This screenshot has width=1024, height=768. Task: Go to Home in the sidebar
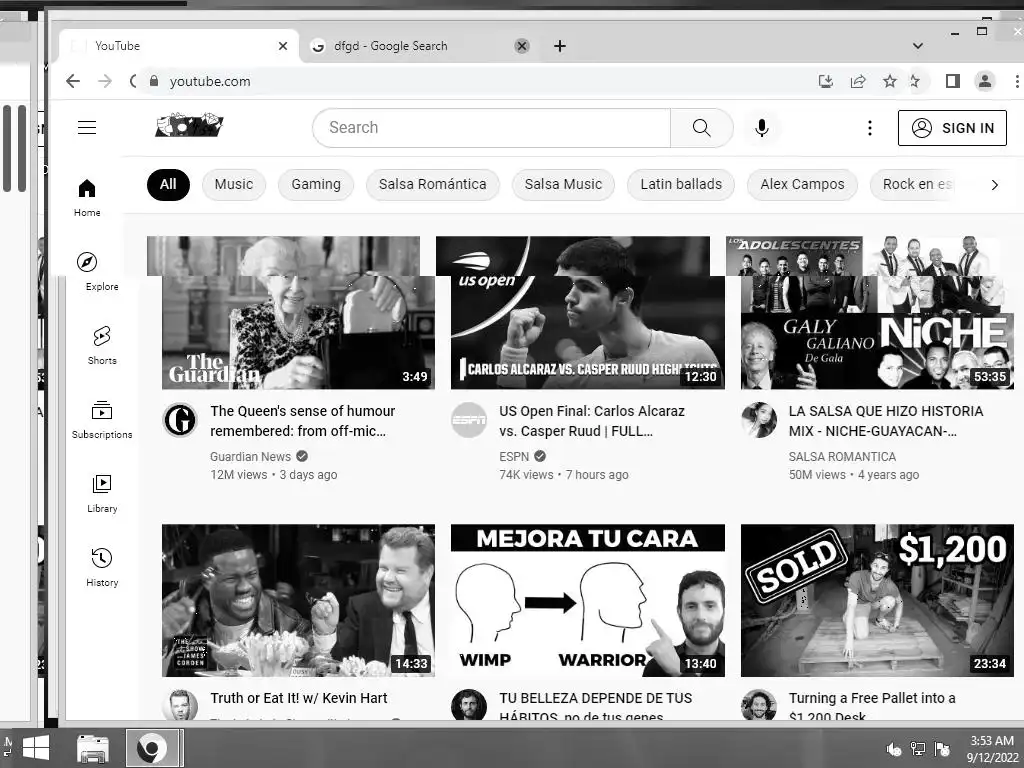coord(87,198)
